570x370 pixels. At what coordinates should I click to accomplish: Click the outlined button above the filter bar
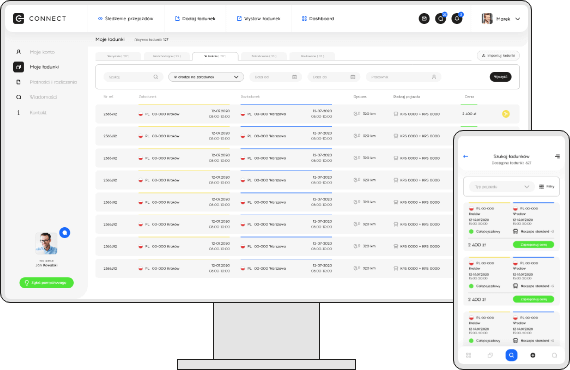tap(498, 56)
